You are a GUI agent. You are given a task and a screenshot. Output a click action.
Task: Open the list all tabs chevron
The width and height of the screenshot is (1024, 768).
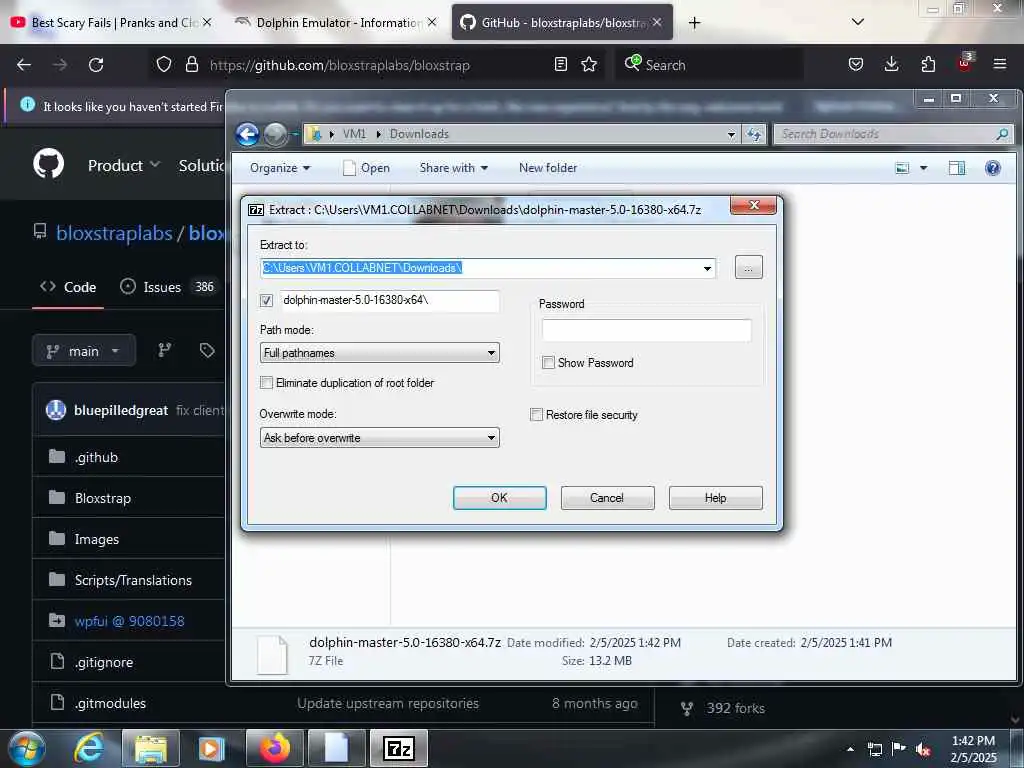tap(857, 23)
